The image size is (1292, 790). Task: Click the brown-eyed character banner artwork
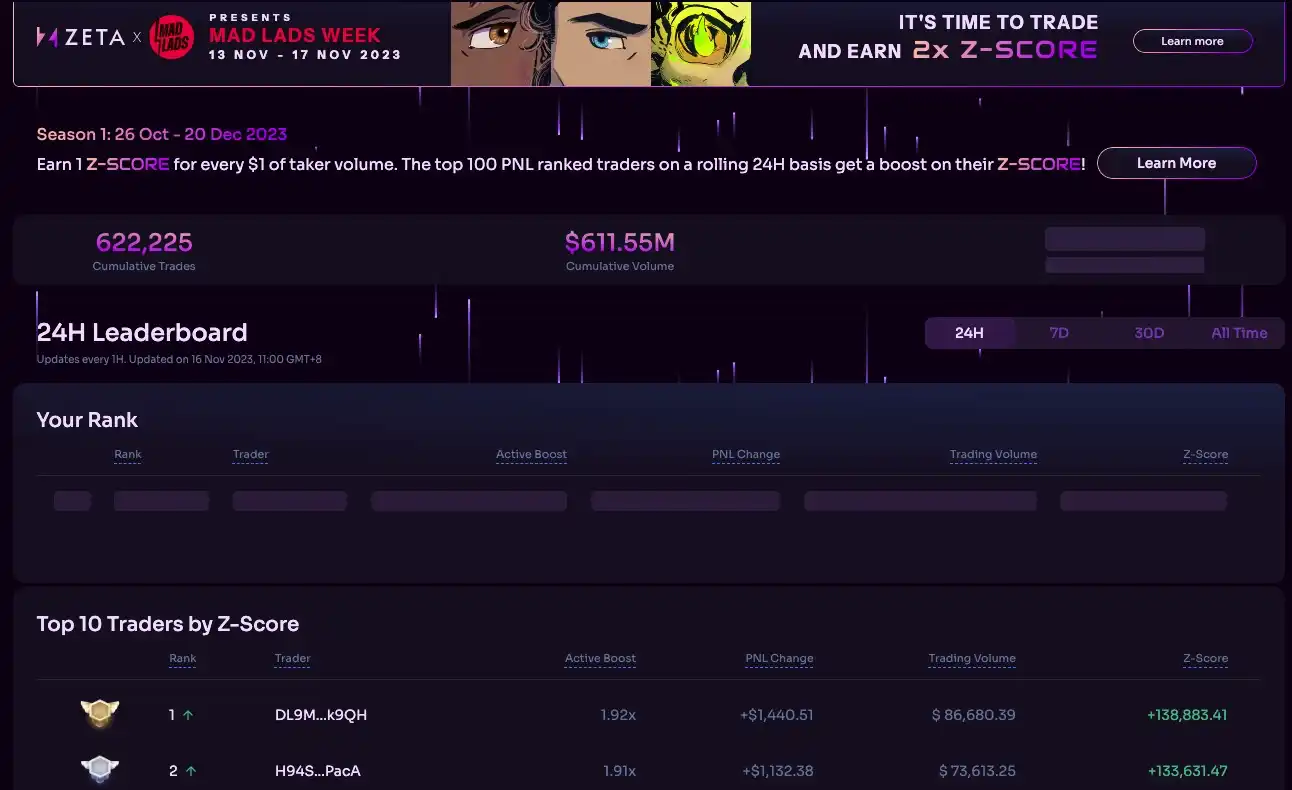(x=501, y=44)
